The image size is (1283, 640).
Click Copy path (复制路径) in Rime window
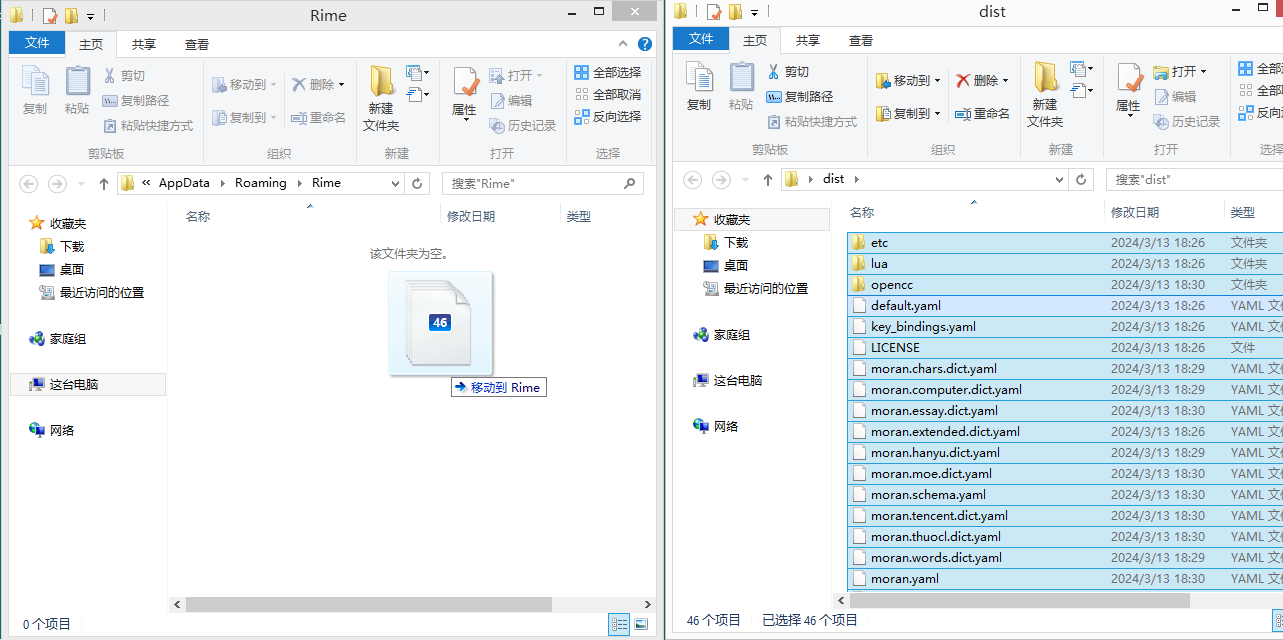point(136,101)
